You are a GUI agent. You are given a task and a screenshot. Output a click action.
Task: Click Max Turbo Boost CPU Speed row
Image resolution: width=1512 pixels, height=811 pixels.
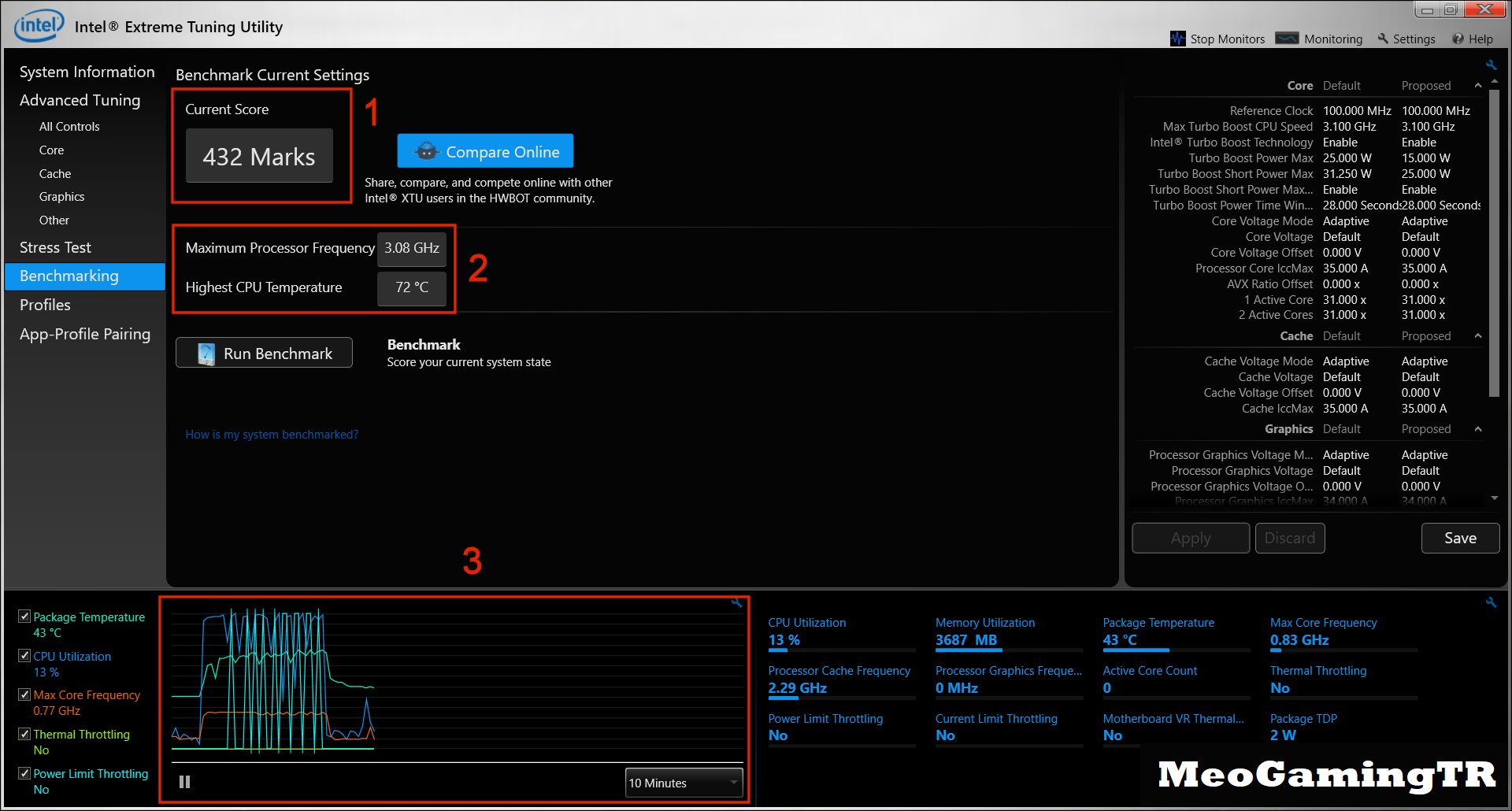coord(1307,127)
